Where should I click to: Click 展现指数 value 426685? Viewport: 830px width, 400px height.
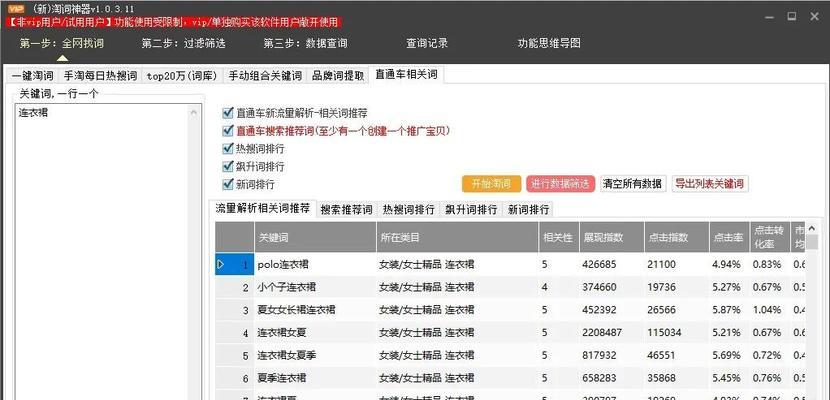[599, 264]
